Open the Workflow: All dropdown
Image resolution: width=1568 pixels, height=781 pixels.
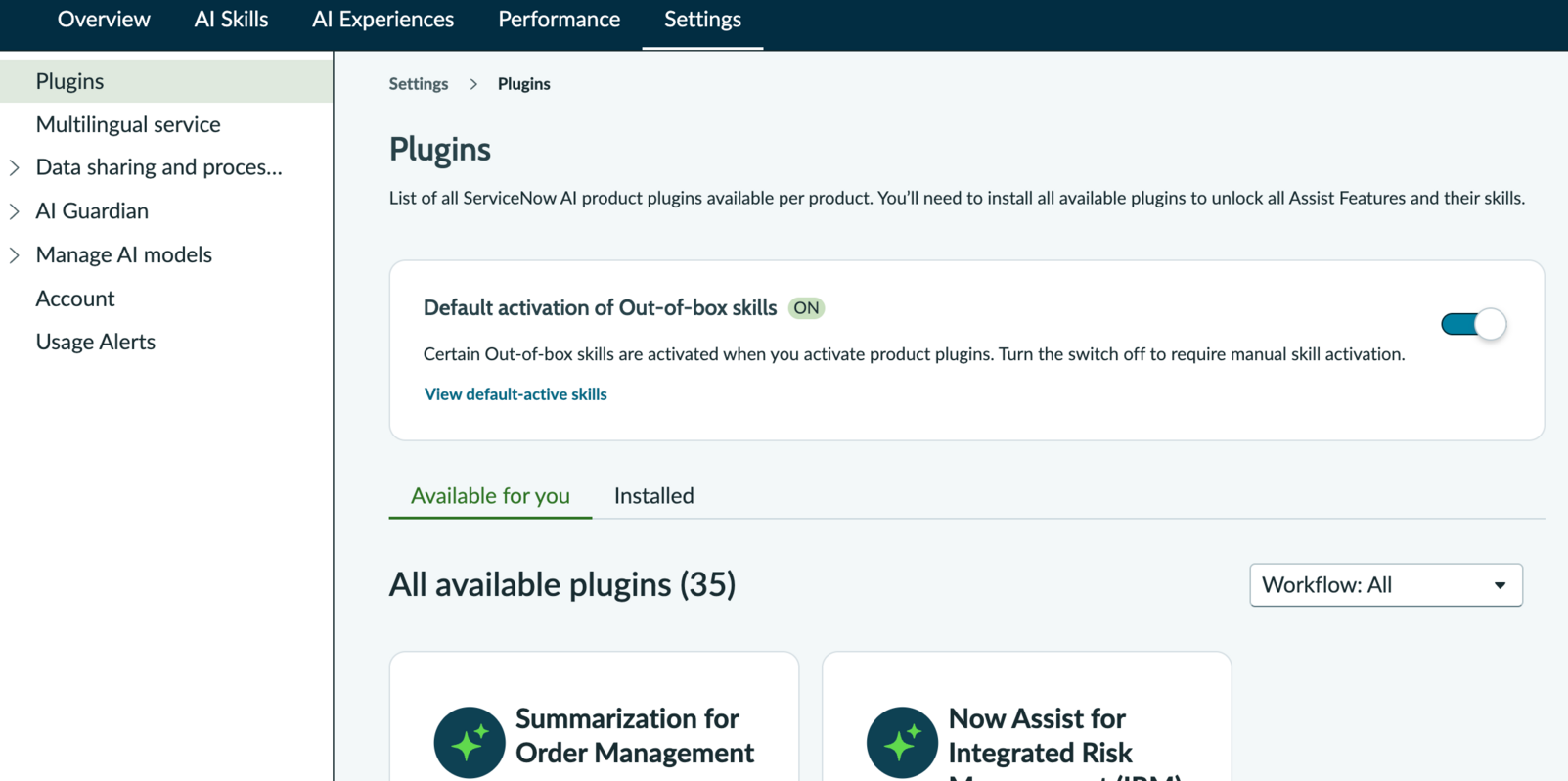tap(1386, 585)
